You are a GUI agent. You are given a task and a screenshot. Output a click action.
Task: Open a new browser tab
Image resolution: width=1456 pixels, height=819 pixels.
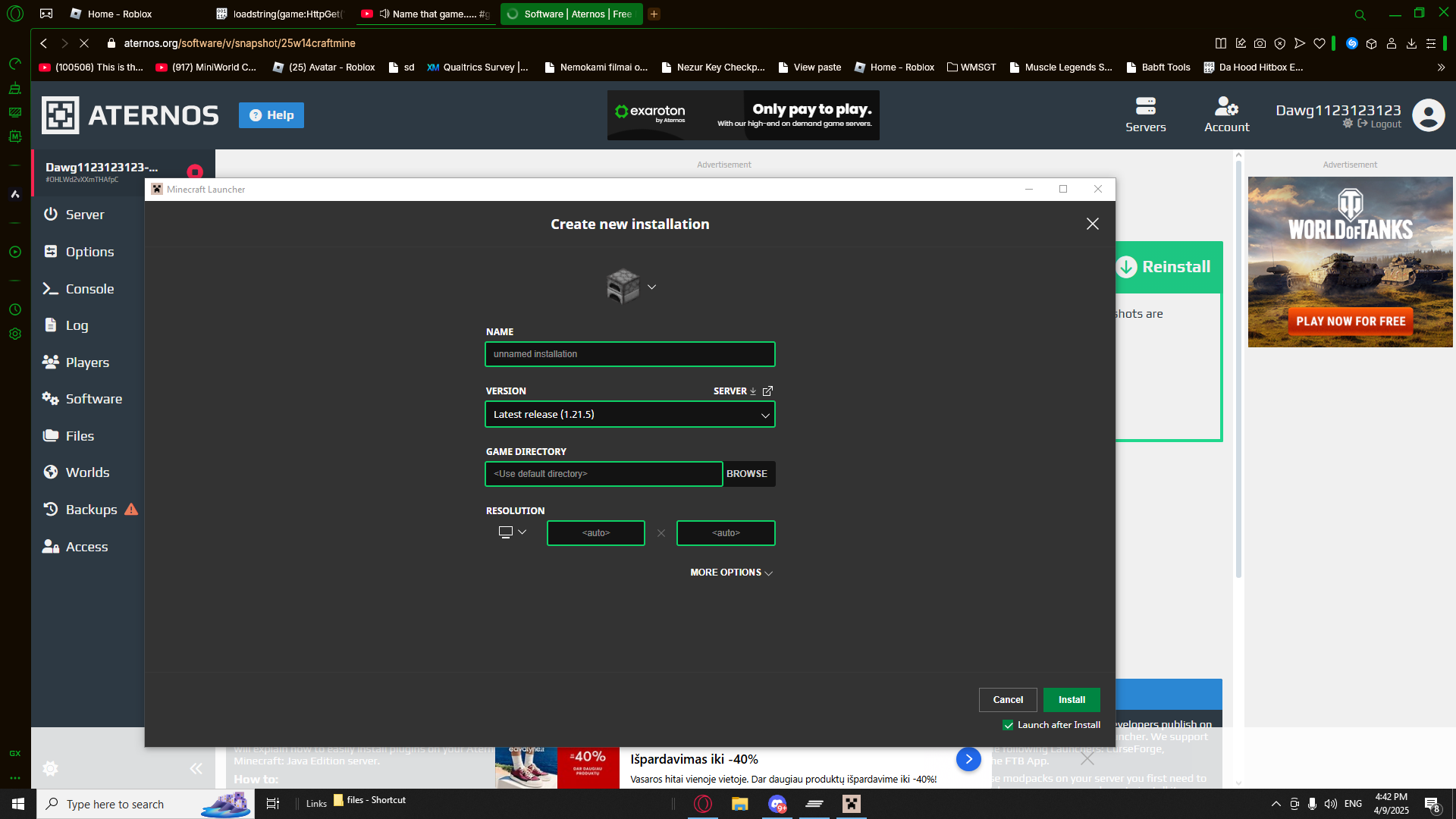click(x=654, y=14)
